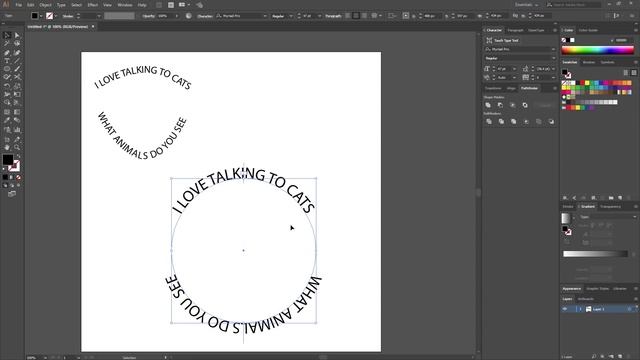Viewport: 640px width, 360px height.
Task: Select the Eyedropper tool
Action: pos(7,120)
